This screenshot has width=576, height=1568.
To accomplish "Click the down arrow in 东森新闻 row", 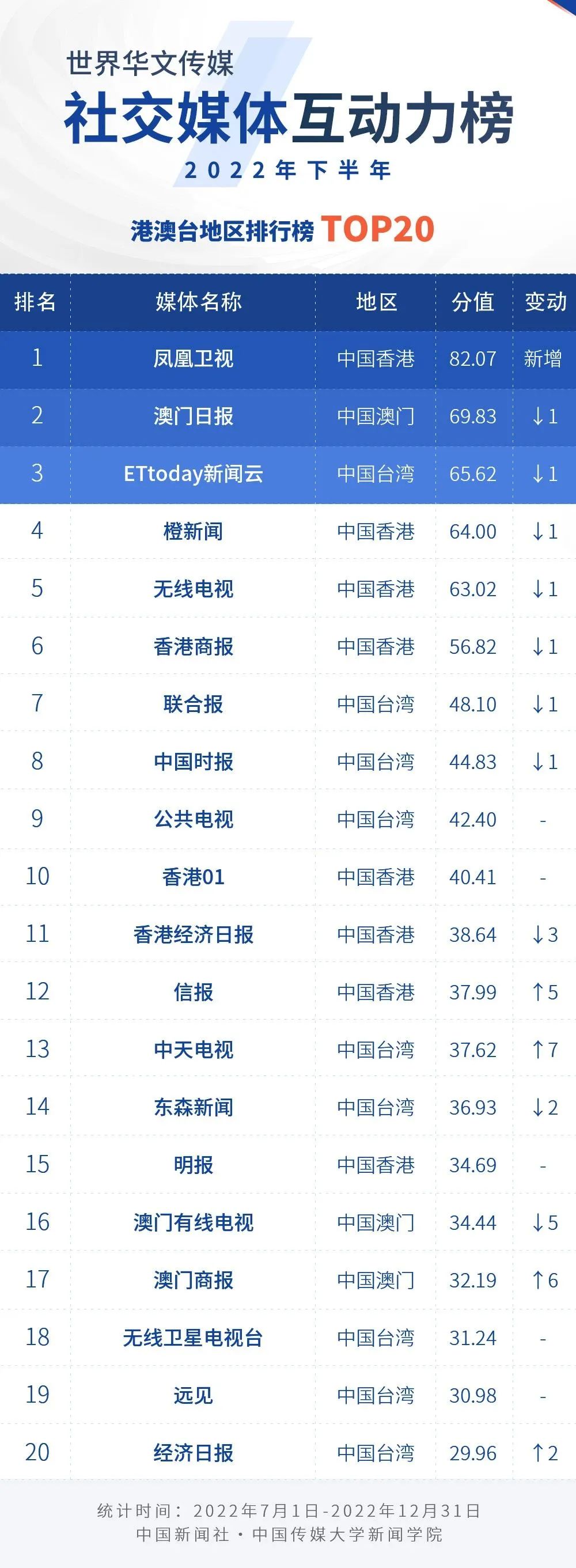I will 537,1107.
